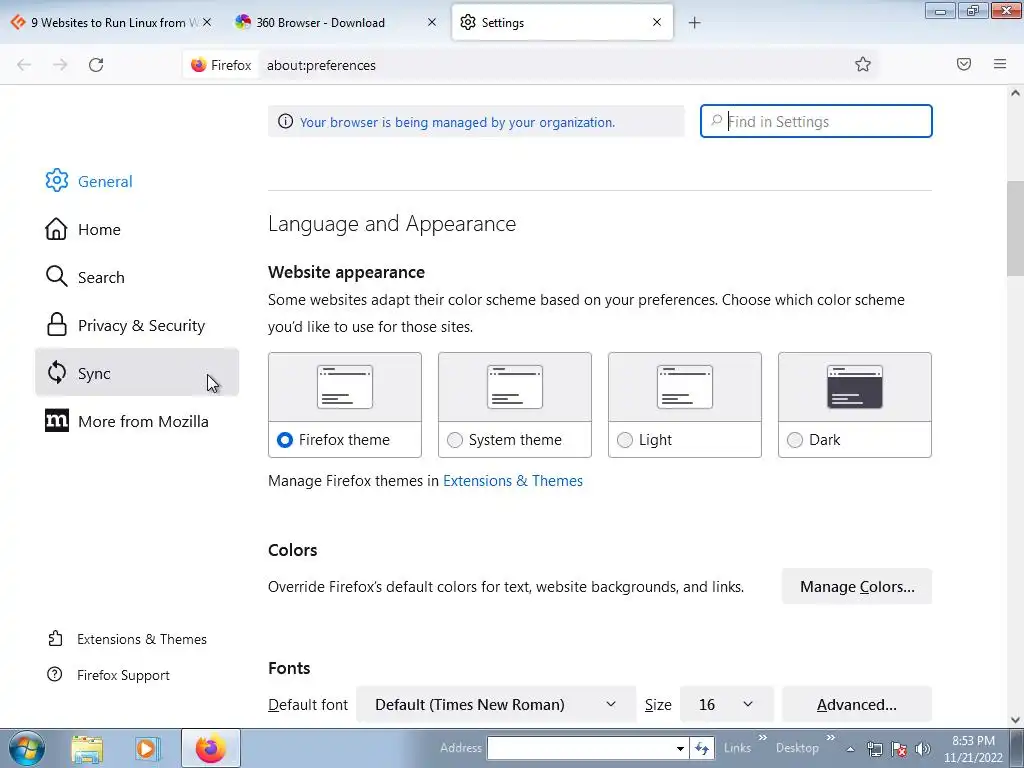Click the taskbar clock 8:53 PM
The width and height of the screenshot is (1024, 768).
click(973, 741)
